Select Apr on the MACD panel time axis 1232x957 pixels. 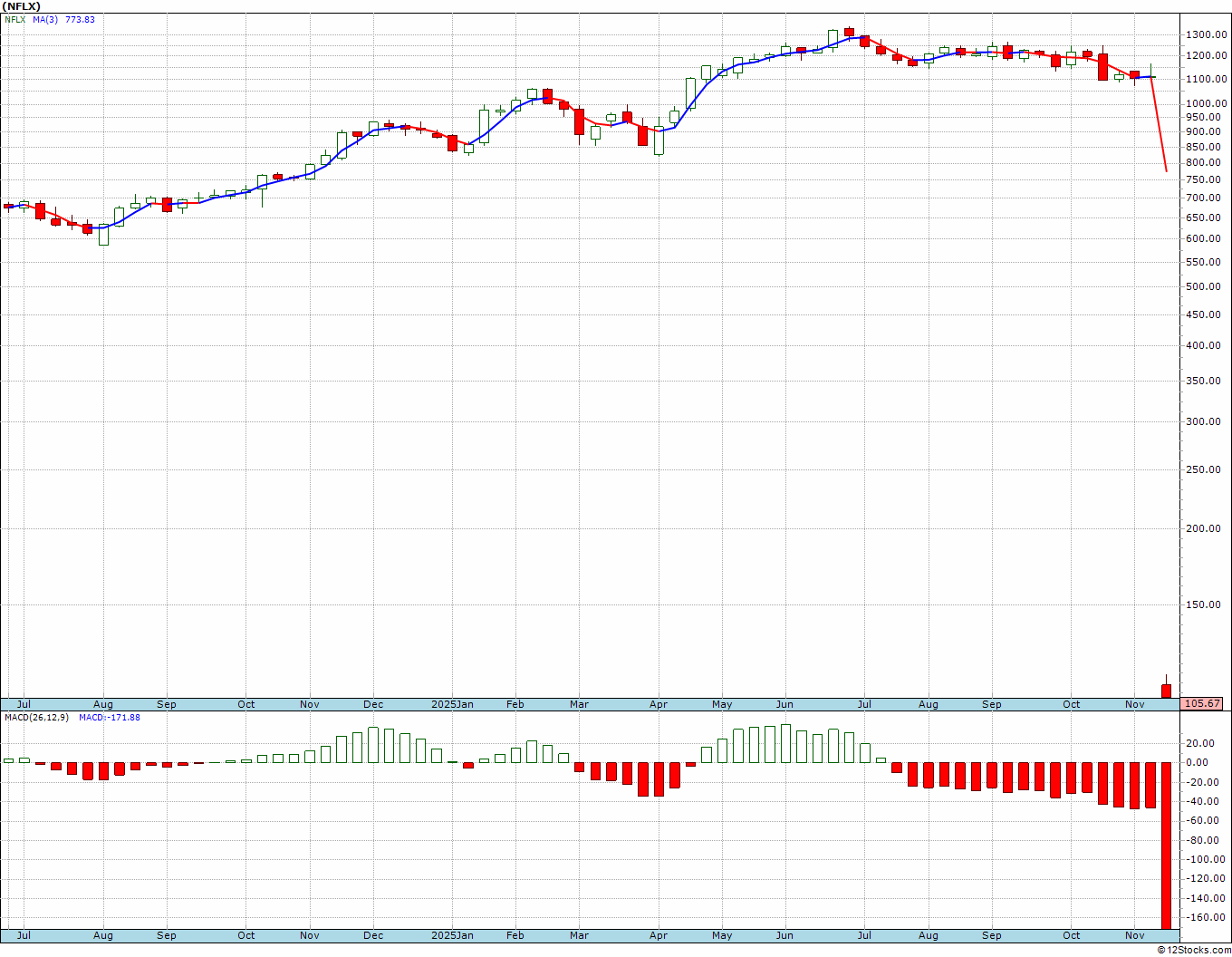click(x=659, y=935)
